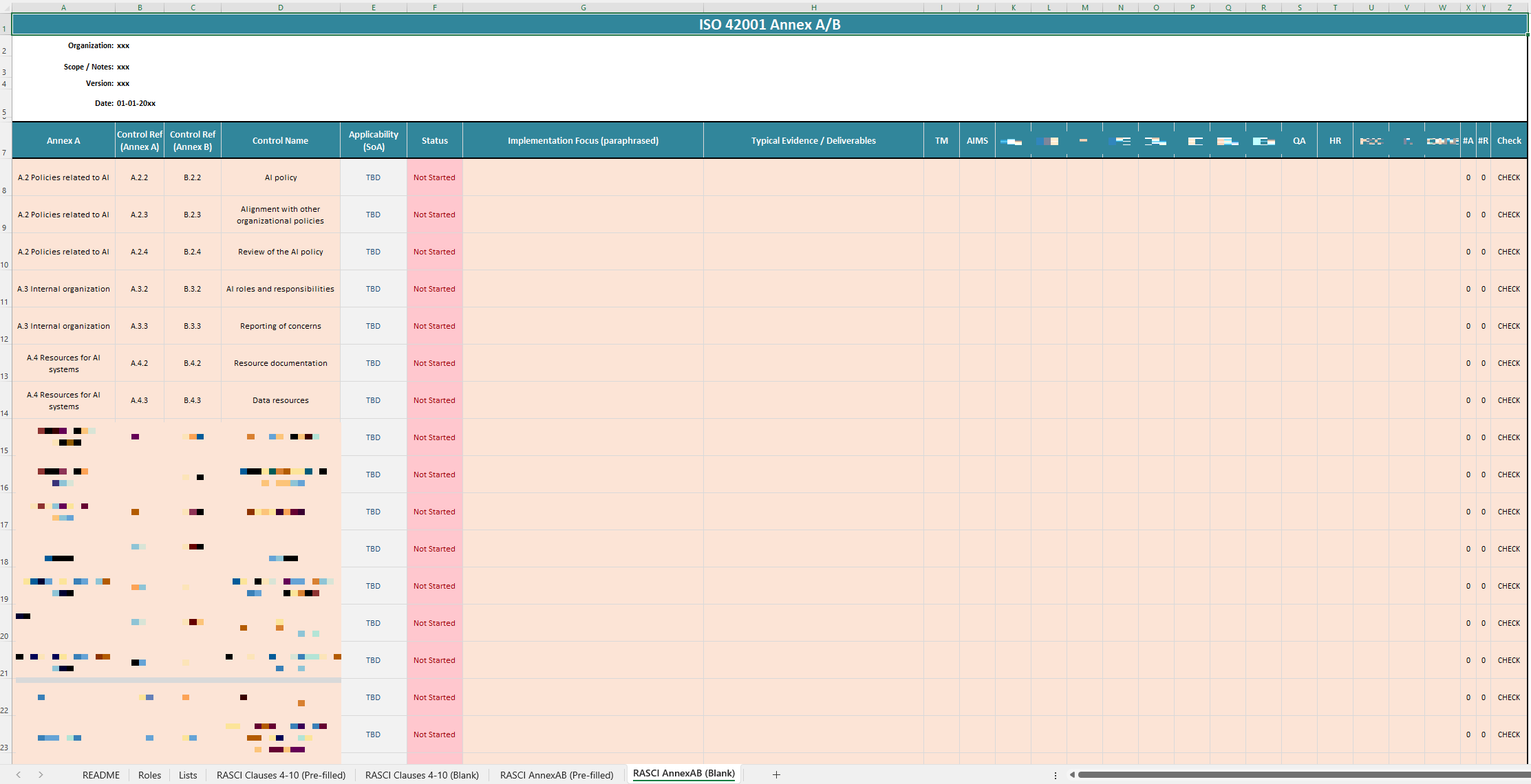This screenshot has width=1531, height=784.
Task: Click CHECK cell for Resource documentation row
Action: [x=1508, y=363]
